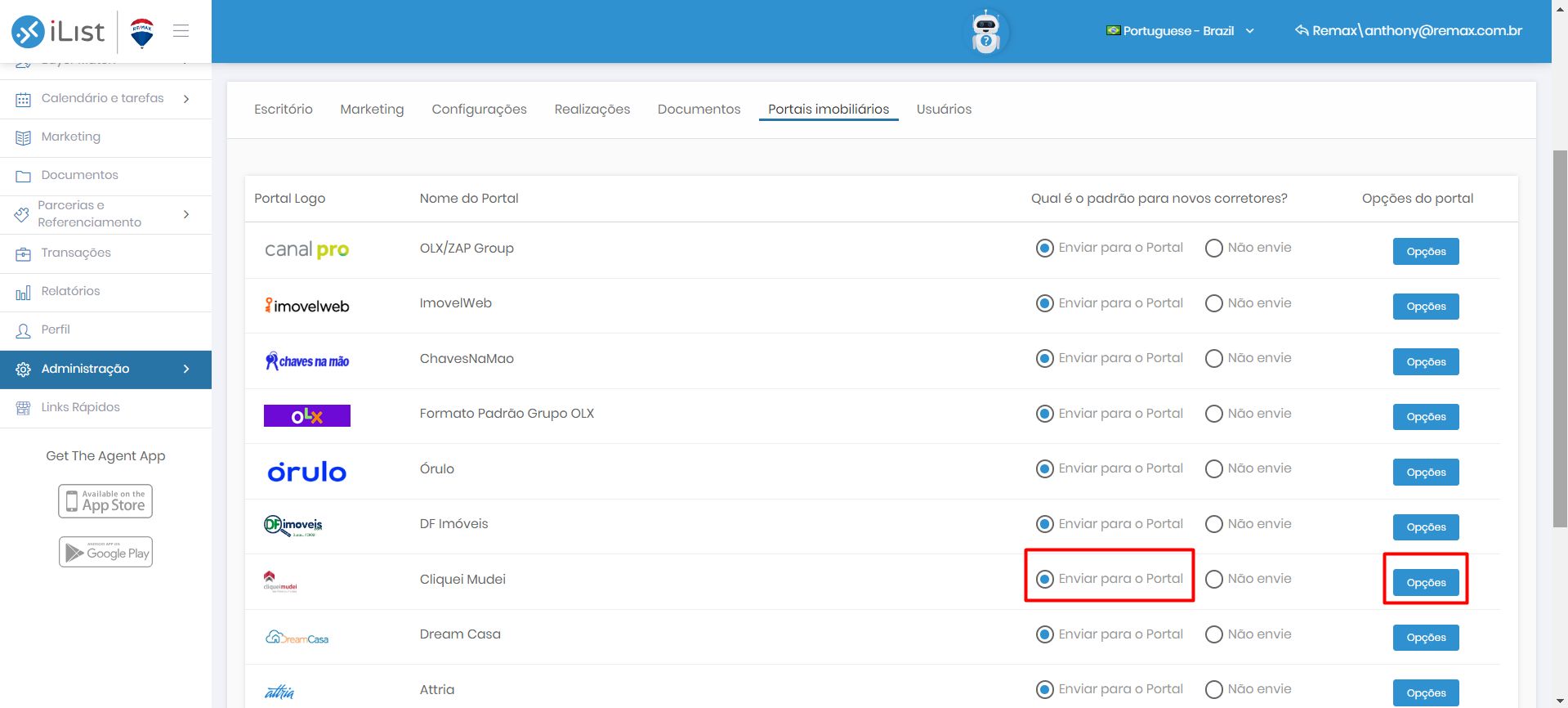Image resolution: width=1568 pixels, height=708 pixels.
Task: Click the App Store download badge
Action: click(x=105, y=501)
